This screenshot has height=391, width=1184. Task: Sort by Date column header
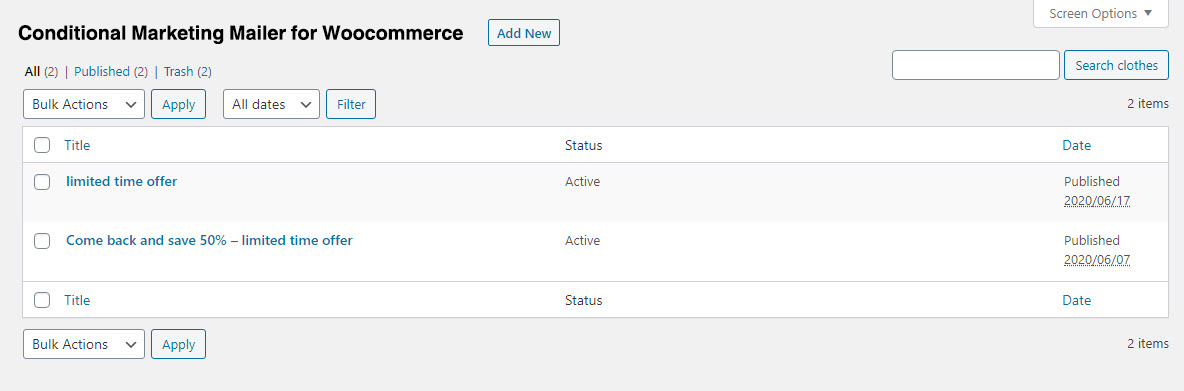[x=1077, y=145]
